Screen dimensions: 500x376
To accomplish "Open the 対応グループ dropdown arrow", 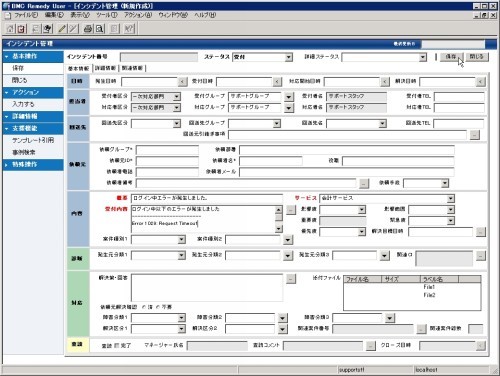I will point(289,108).
